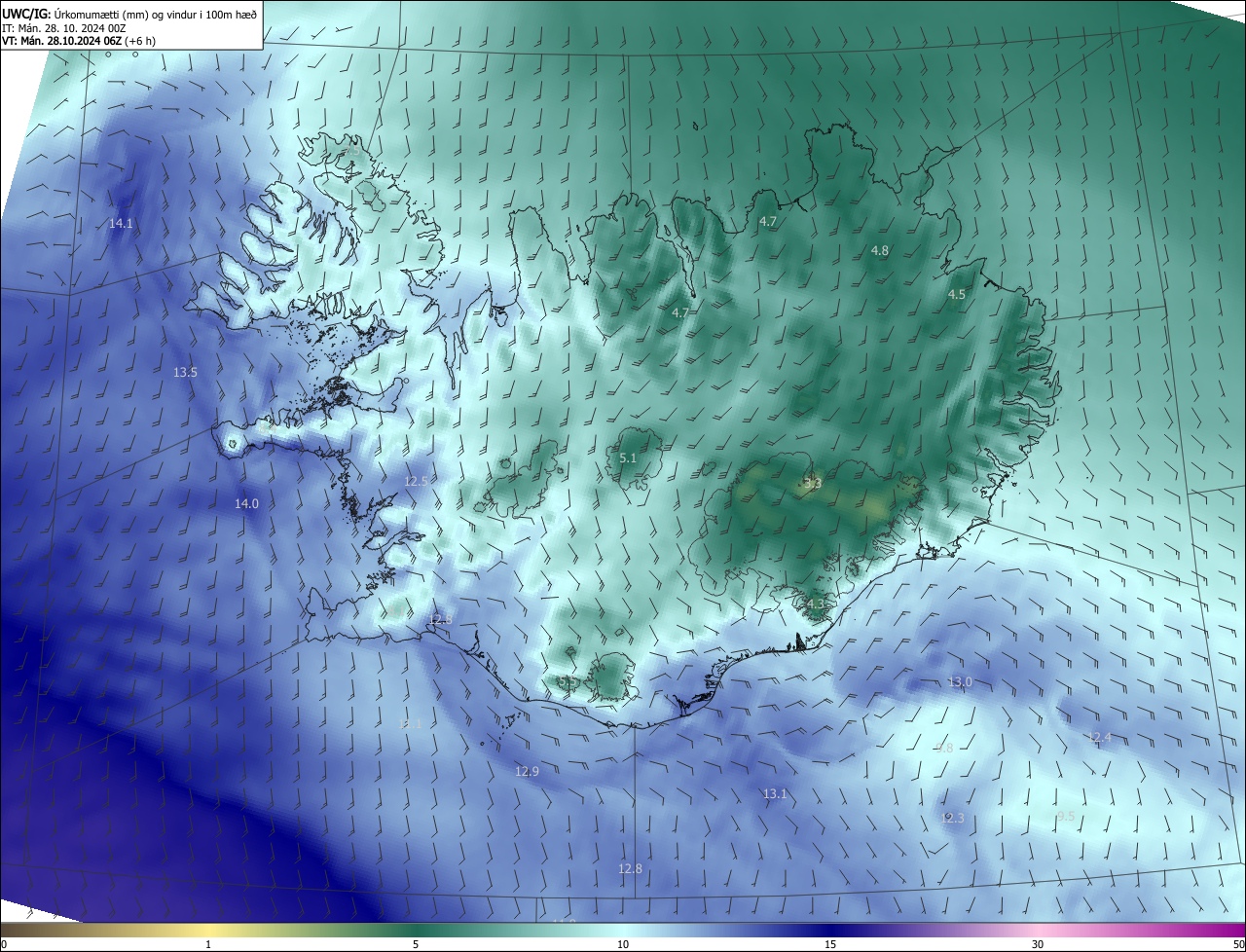Click the colorbar tick label 1

(208, 944)
